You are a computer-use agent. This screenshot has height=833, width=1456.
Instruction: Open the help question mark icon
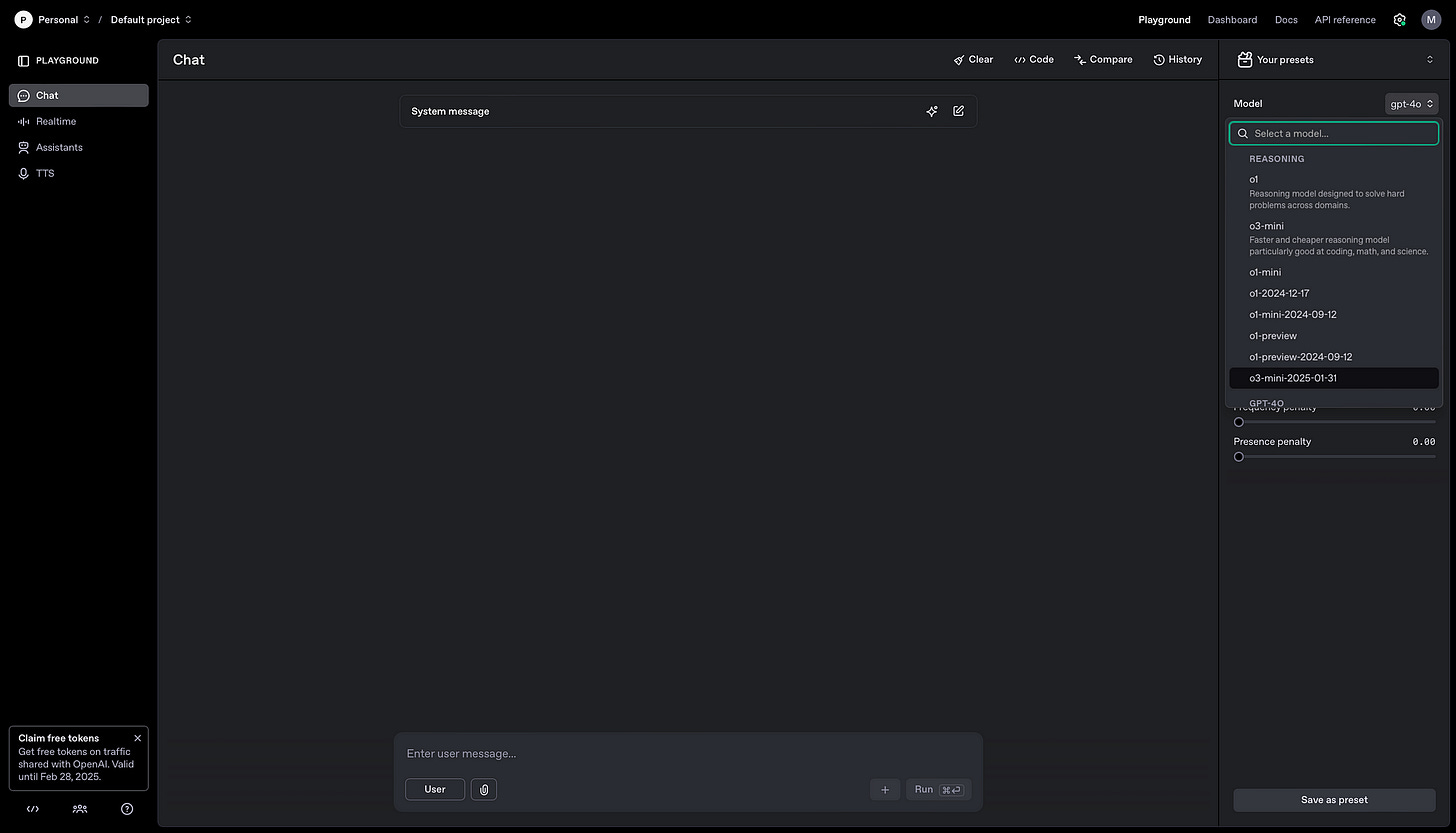pos(127,809)
